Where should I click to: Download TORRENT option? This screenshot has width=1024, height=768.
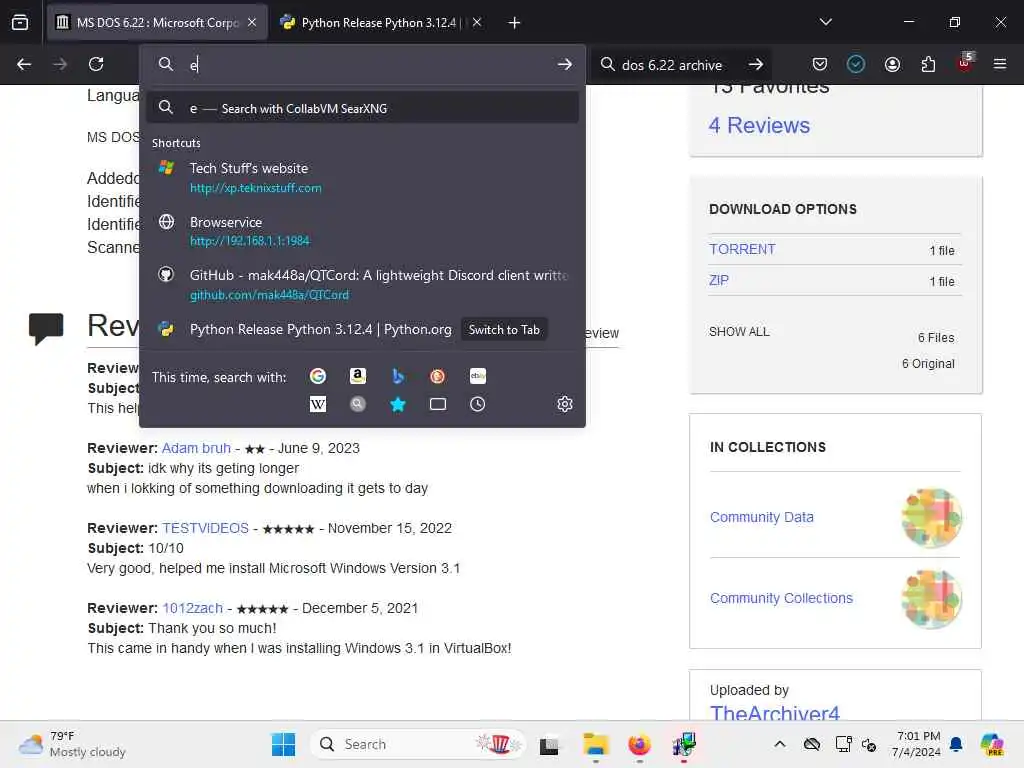point(742,249)
